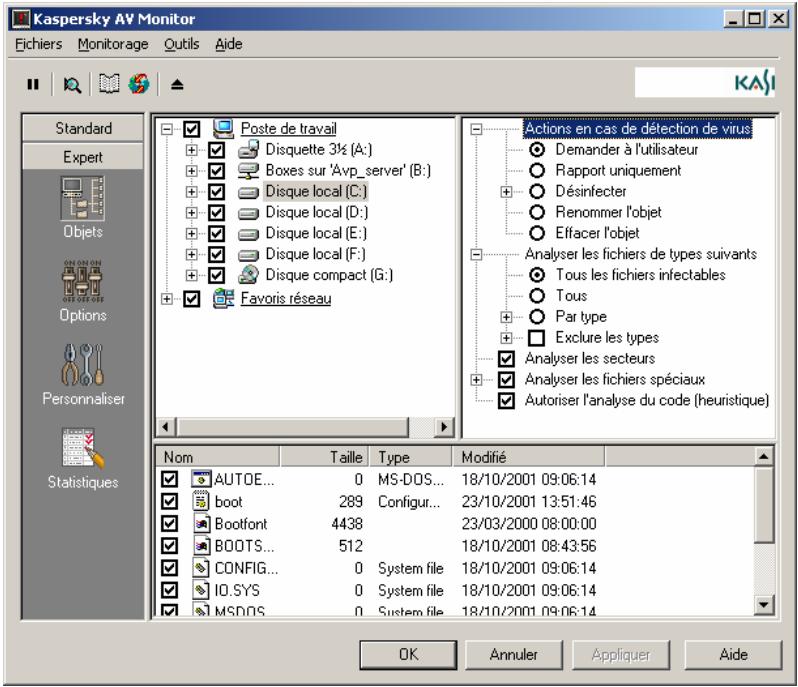This screenshot has height=687, width=798.
Task: Launch the updater globe toolbar icon
Action: coord(139,84)
